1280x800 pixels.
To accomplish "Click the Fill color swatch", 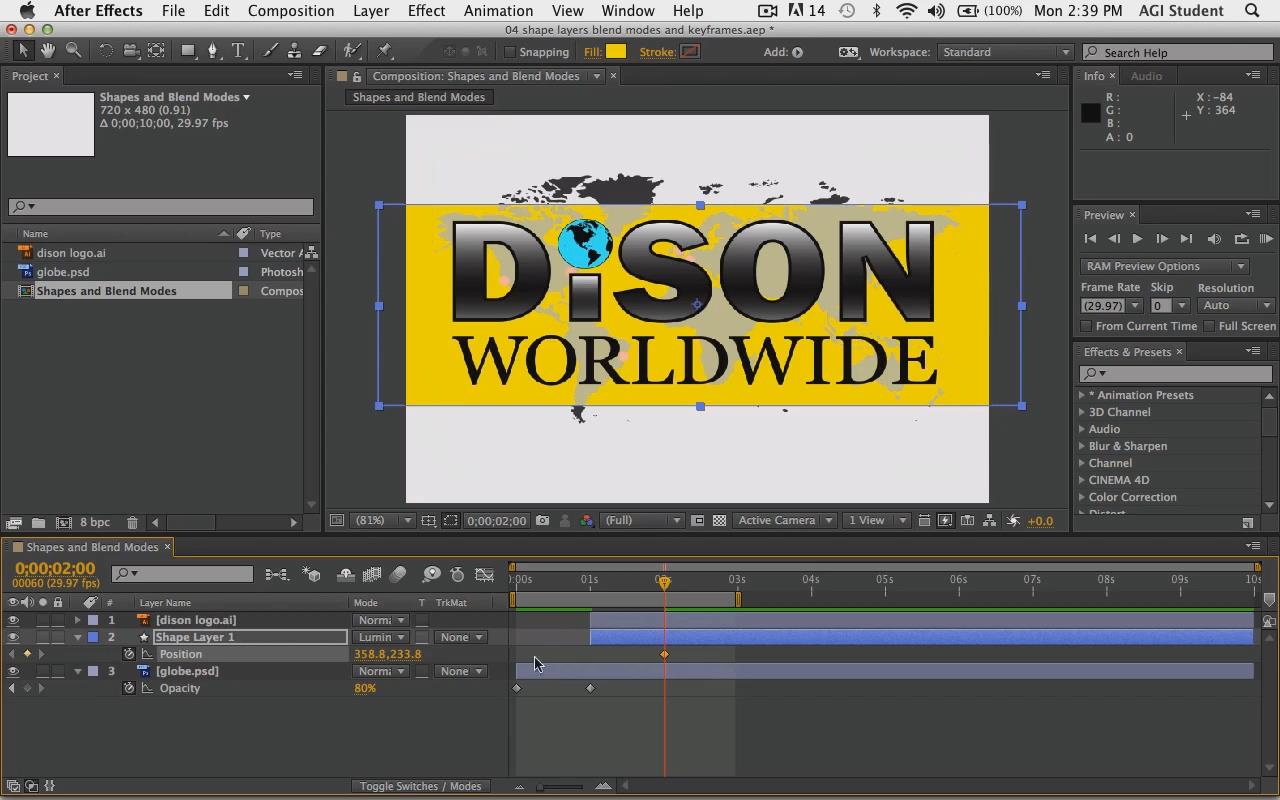I will [616, 52].
